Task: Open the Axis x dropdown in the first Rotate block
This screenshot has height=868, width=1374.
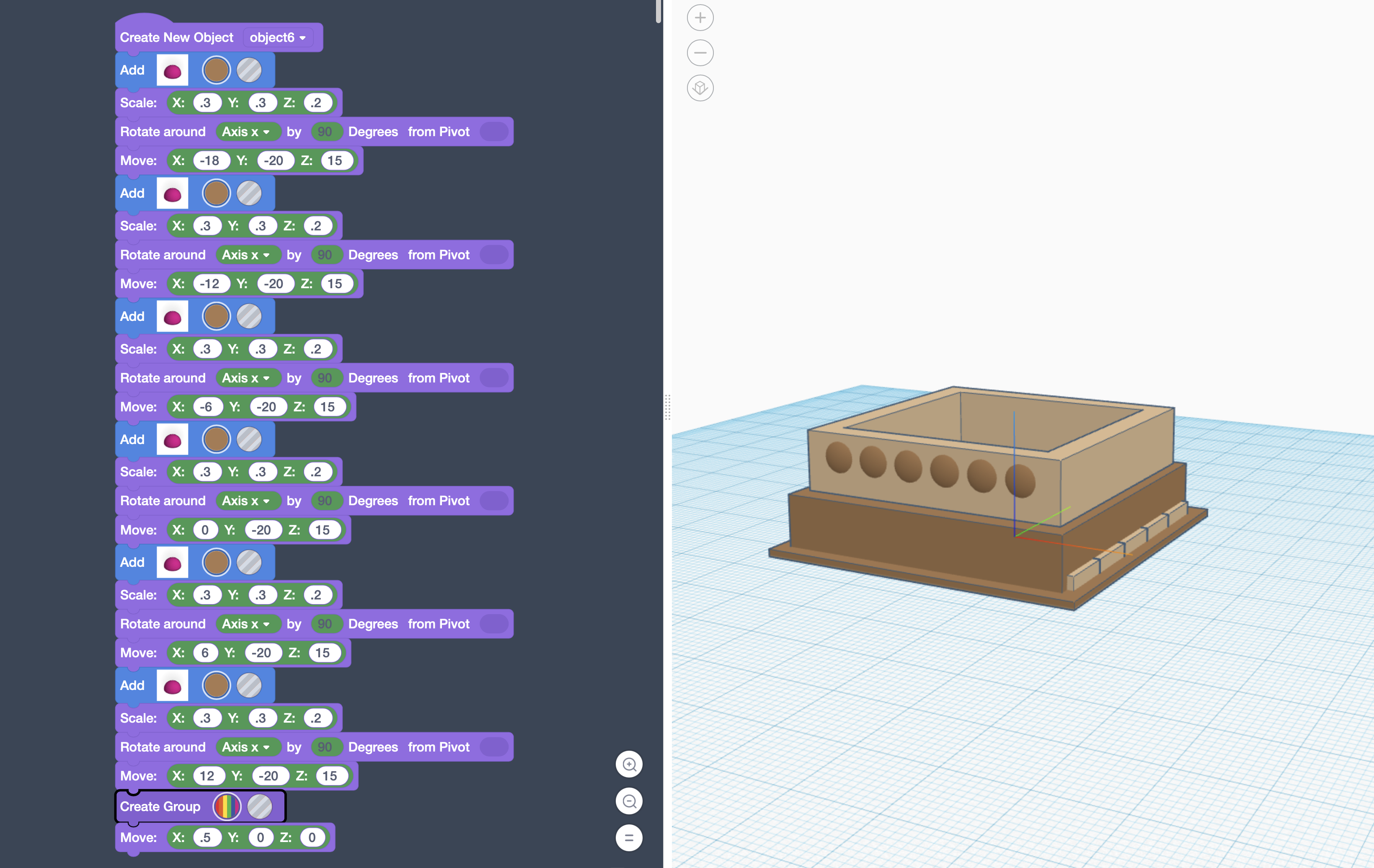Action: 248,131
